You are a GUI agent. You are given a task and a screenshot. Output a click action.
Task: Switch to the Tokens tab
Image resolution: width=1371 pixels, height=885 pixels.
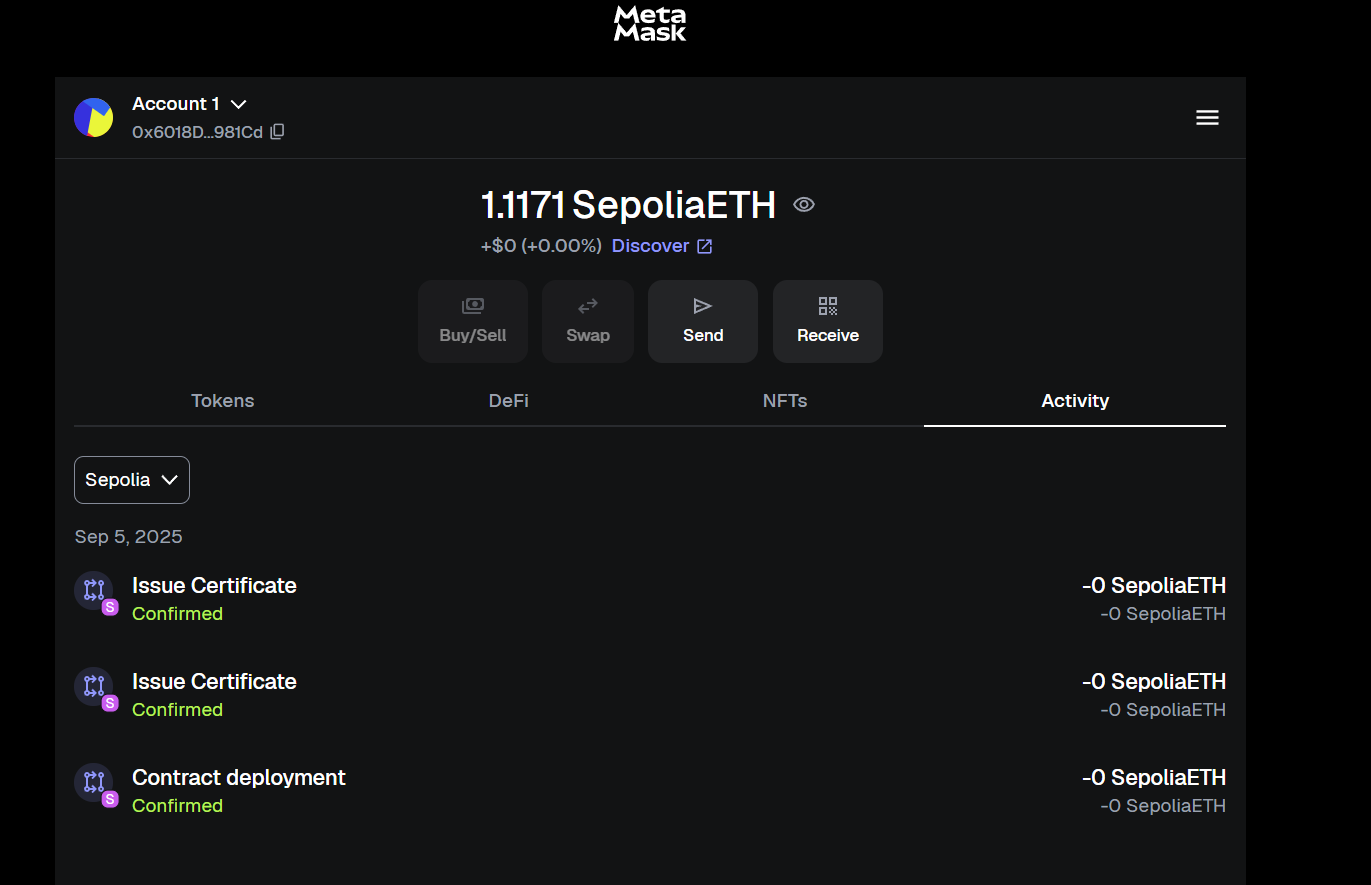222,401
